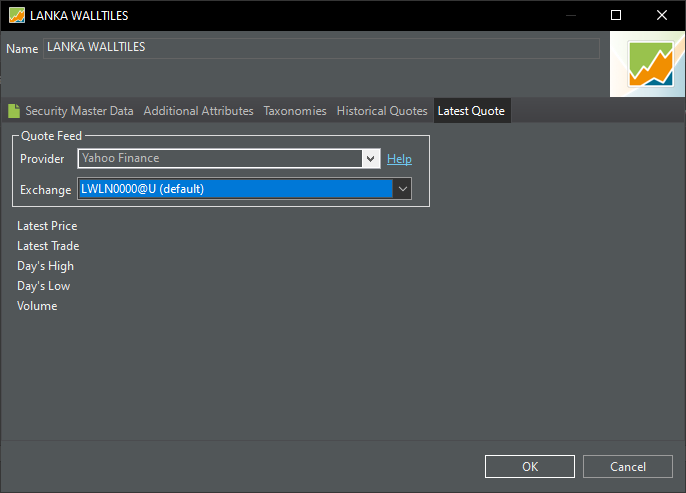Click the Portfolio Performance title bar icon

pyautogui.click(x=17, y=15)
